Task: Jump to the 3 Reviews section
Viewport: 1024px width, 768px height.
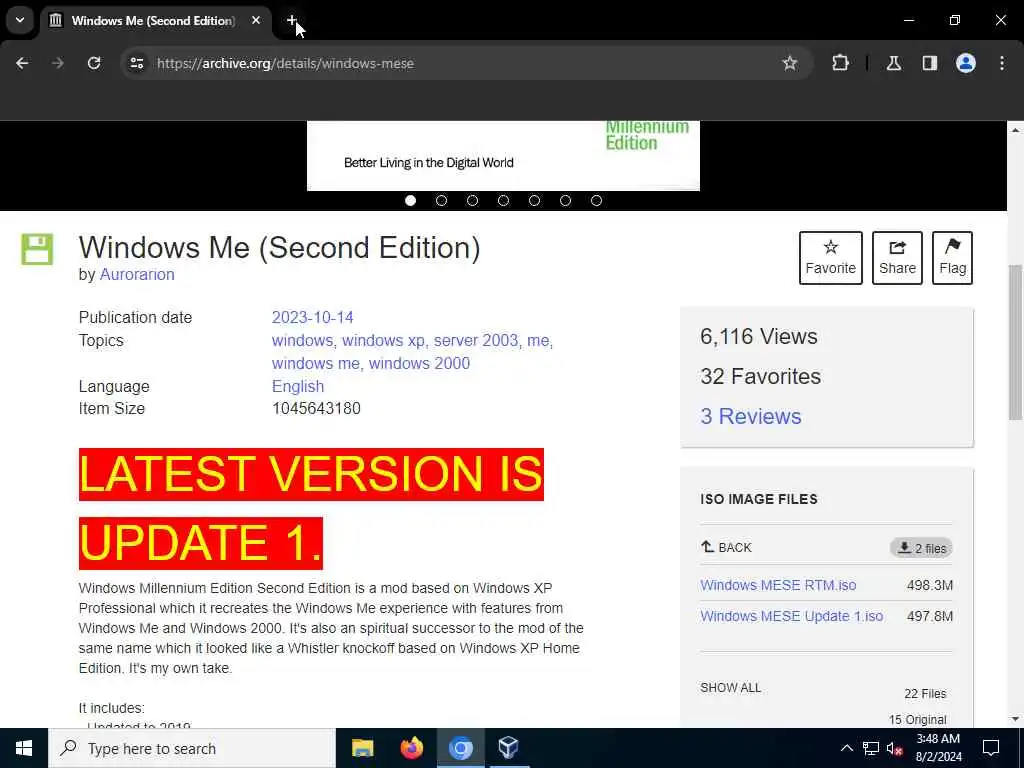Action: (x=750, y=416)
